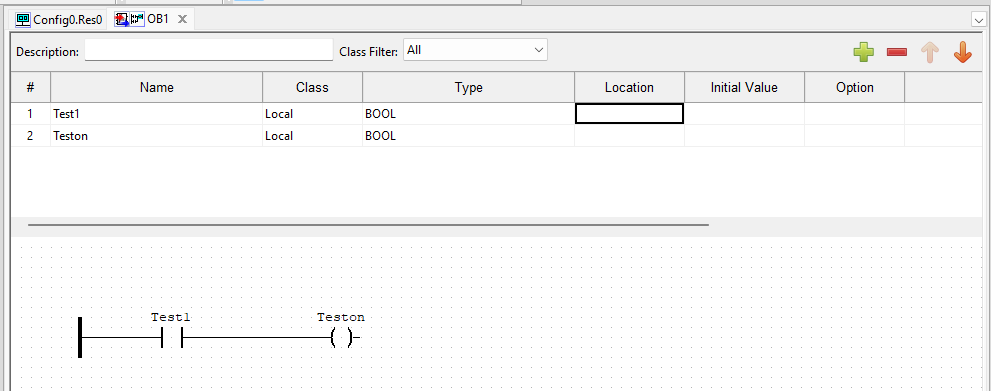Click the left power rail in the diagram

[80, 337]
